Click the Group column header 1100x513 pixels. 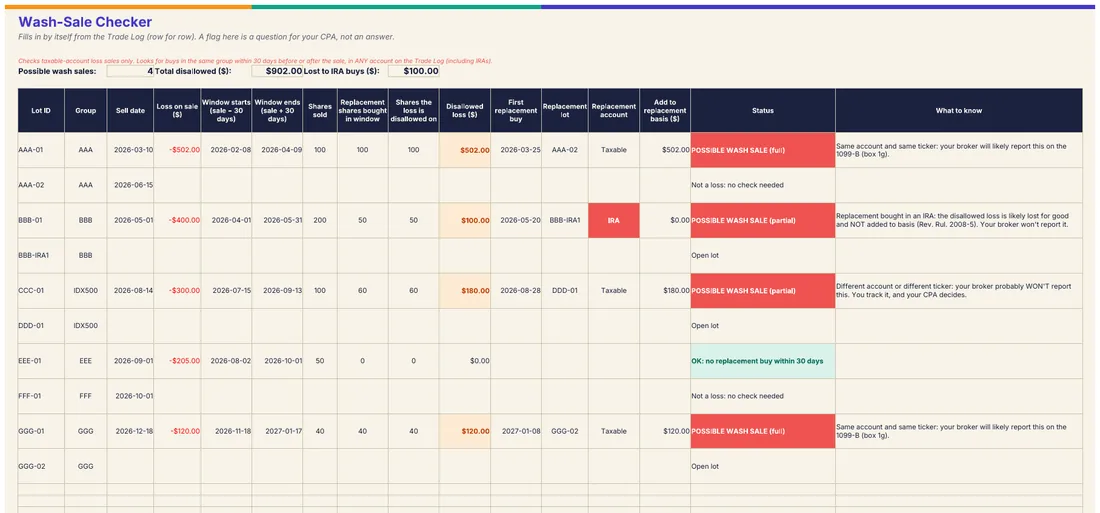[x=86, y=110]
